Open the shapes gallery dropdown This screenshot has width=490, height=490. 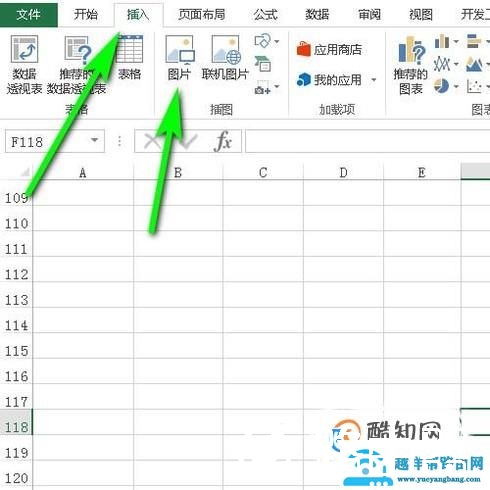click(266, 41)
